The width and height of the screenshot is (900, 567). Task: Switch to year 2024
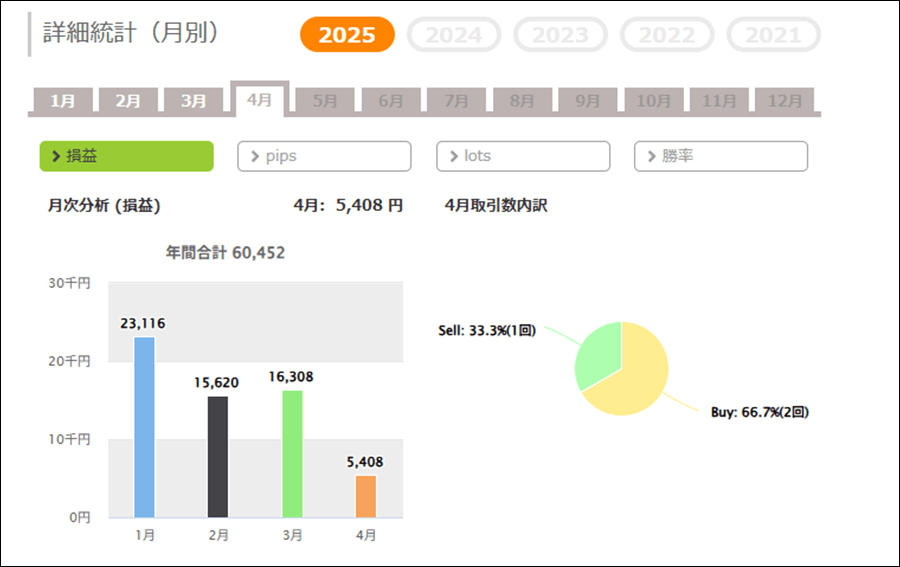pos(454,34)
